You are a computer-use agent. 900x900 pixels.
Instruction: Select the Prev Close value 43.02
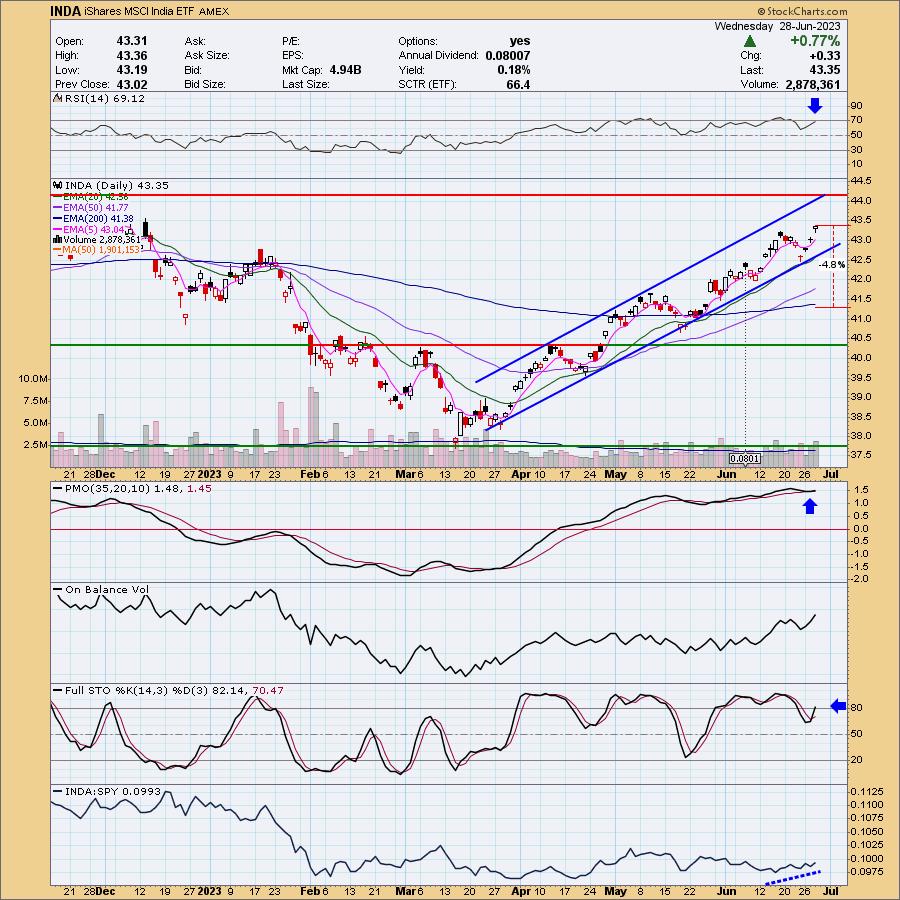tap(132, 84)
